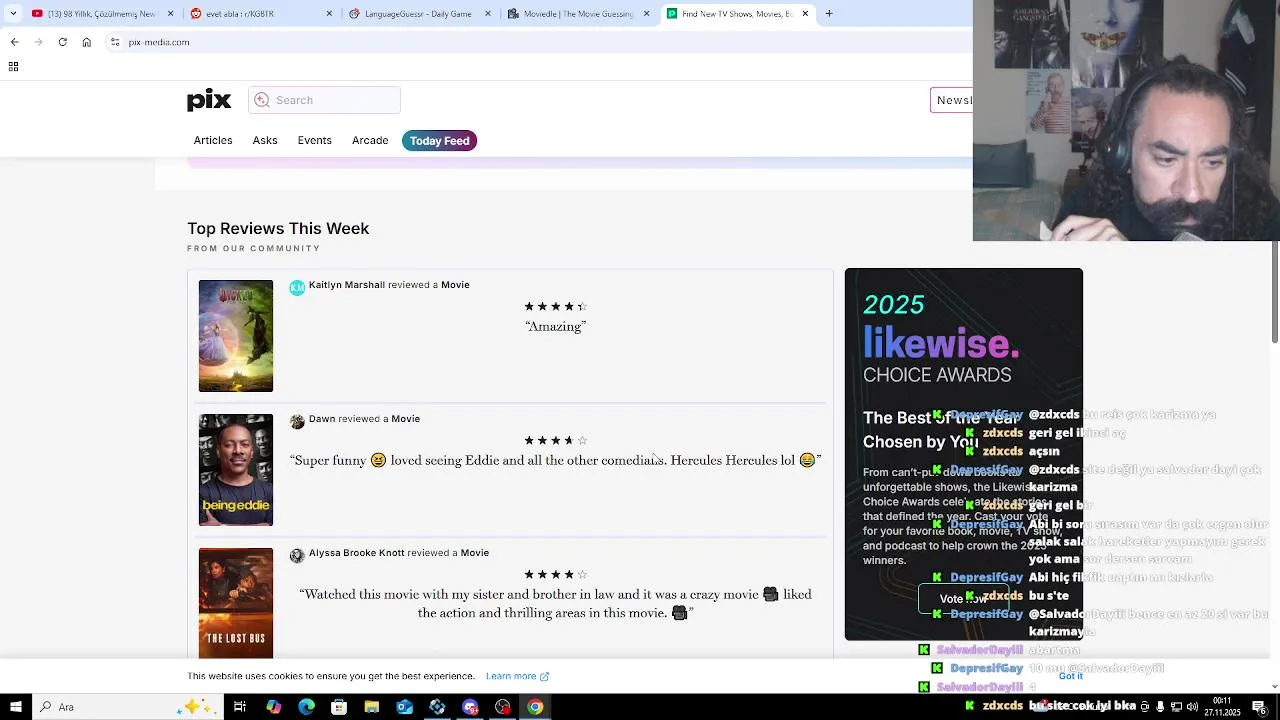Click the browser forward arrow
1280x720 pixels.
(x=38, y=42)
